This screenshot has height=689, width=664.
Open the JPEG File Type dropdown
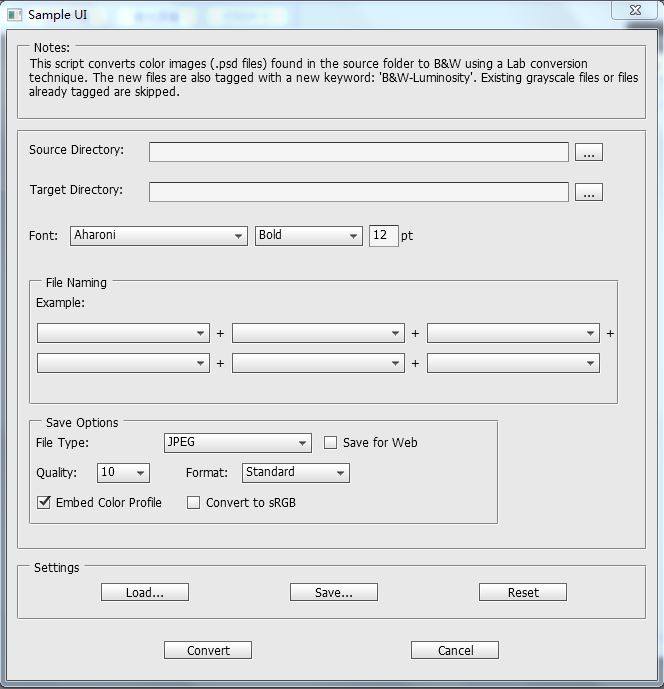[x=238, y=443]
